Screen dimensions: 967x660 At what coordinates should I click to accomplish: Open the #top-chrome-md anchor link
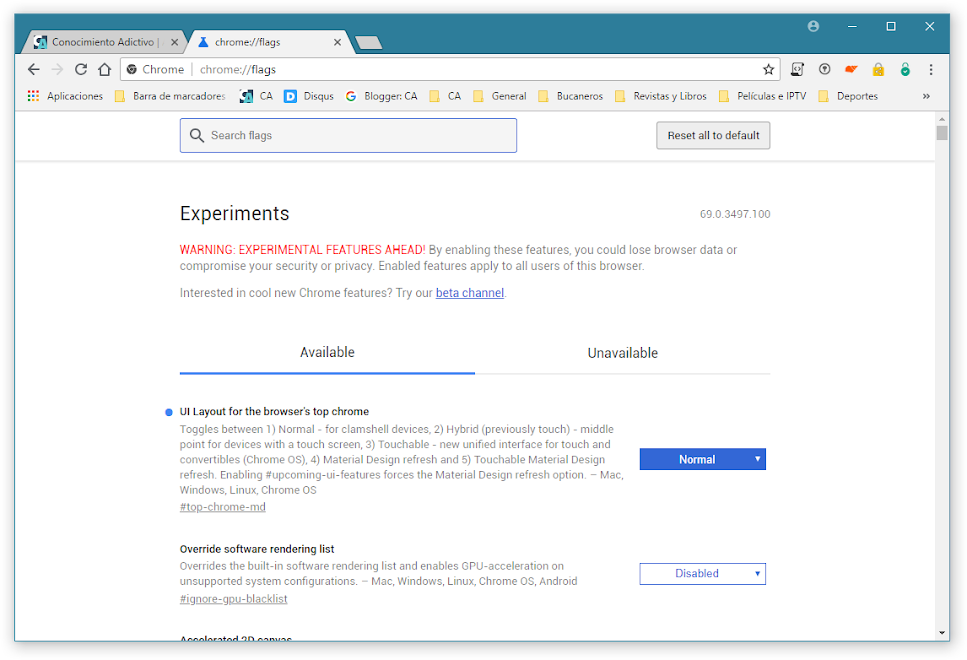pos(223,507)
